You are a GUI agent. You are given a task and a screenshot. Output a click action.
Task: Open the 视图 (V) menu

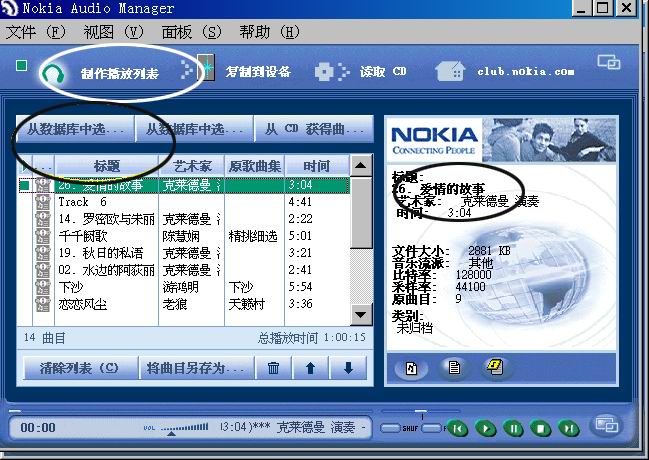[113, 32]
